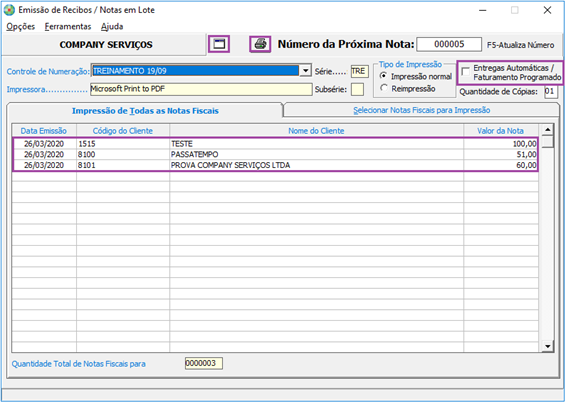
Task: Select the PROVA COMPANY SERVIÇOS LTDA row
Action: [275, 165]
